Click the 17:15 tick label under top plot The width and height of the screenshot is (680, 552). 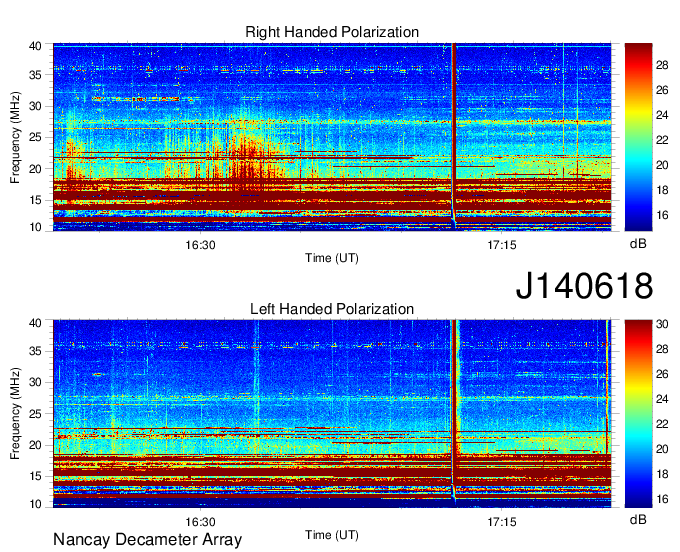(502, 245)
